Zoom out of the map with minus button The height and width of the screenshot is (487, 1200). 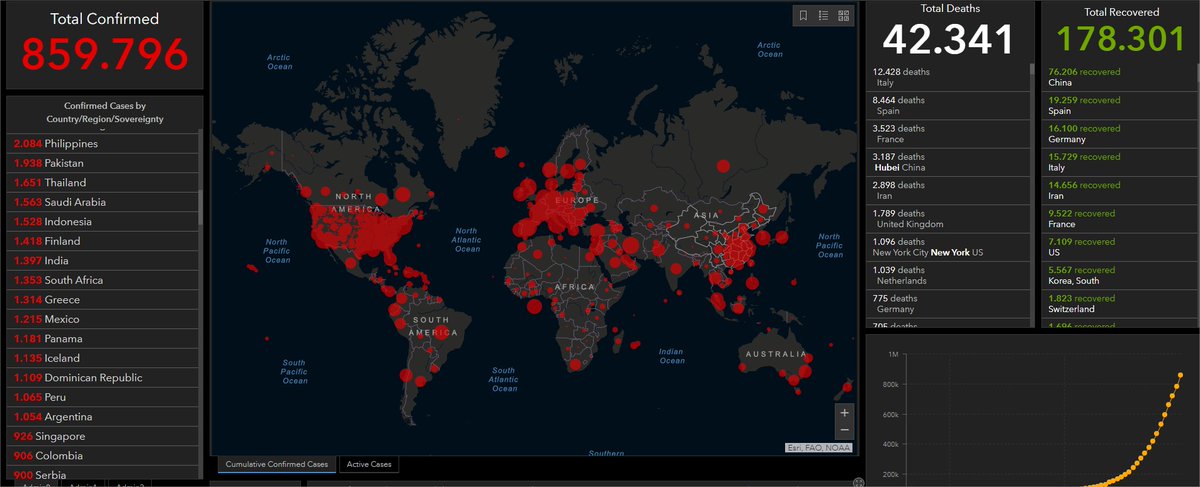[x=845, y=430]
